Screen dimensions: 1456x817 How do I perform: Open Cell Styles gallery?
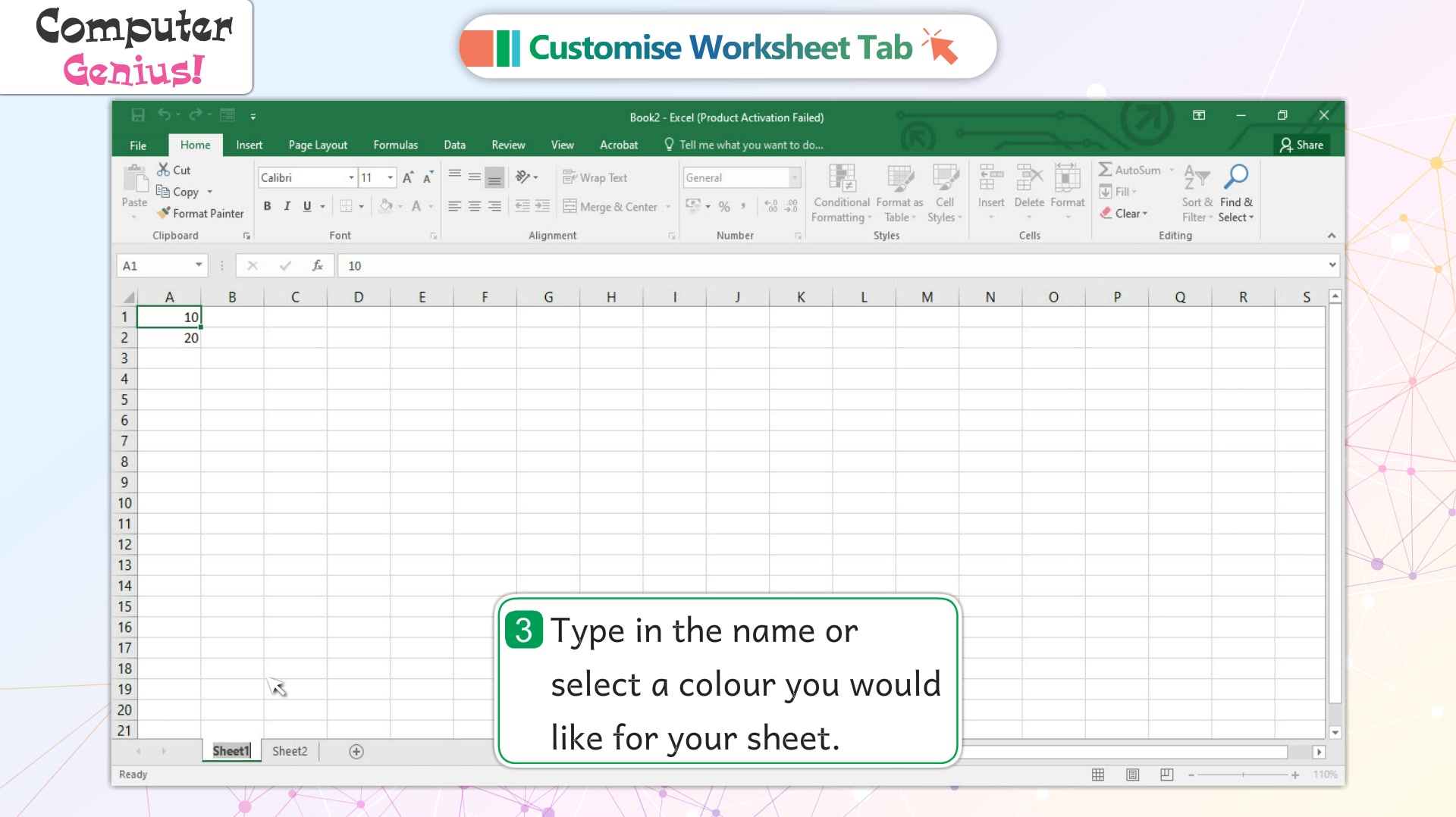(945, 193)
